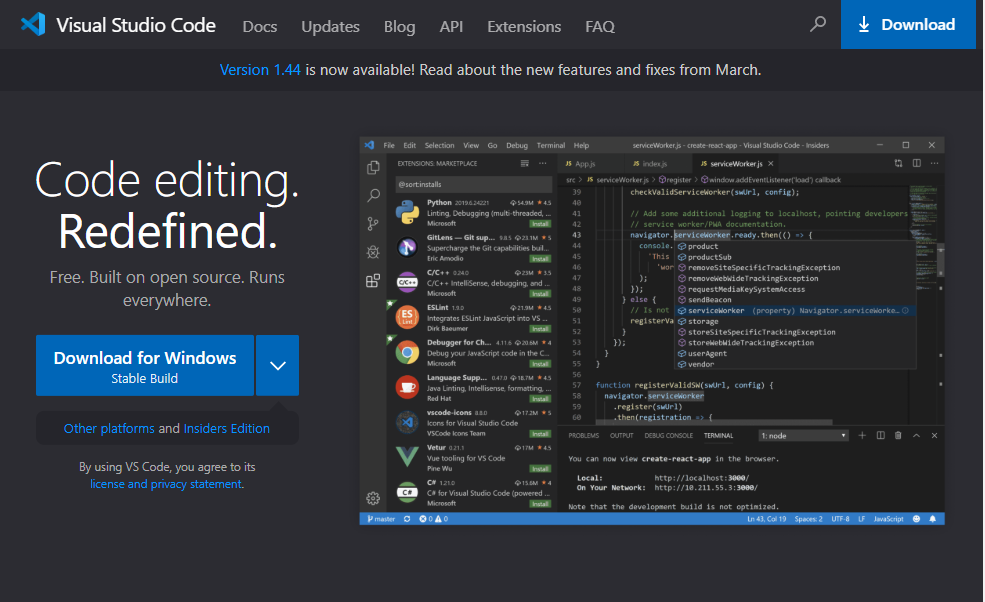This screenshot has width=985, height=602.
Task: Click the kill terminal trash icon
Action: click(x=898, y=435)
